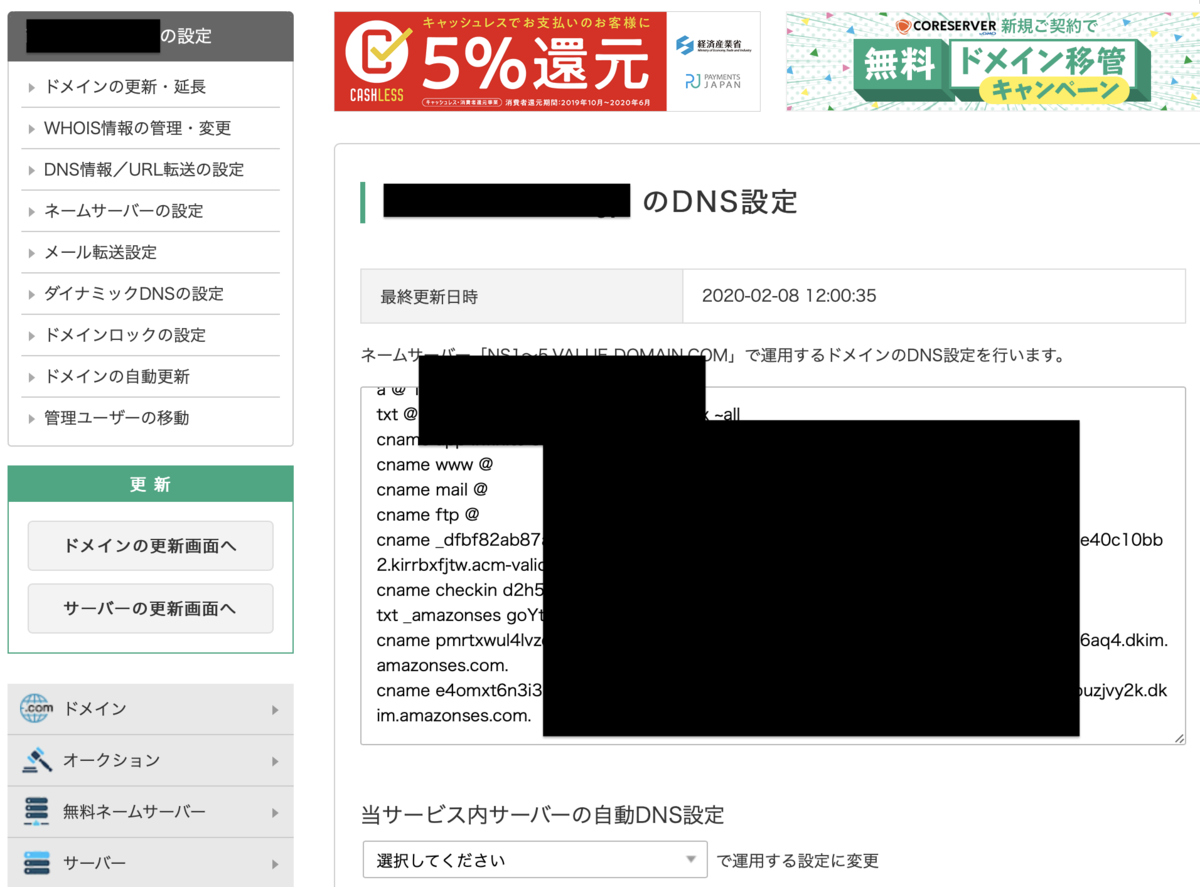
Task: Click the 'txt _amazonses' record line
Action: coord(458,615)
